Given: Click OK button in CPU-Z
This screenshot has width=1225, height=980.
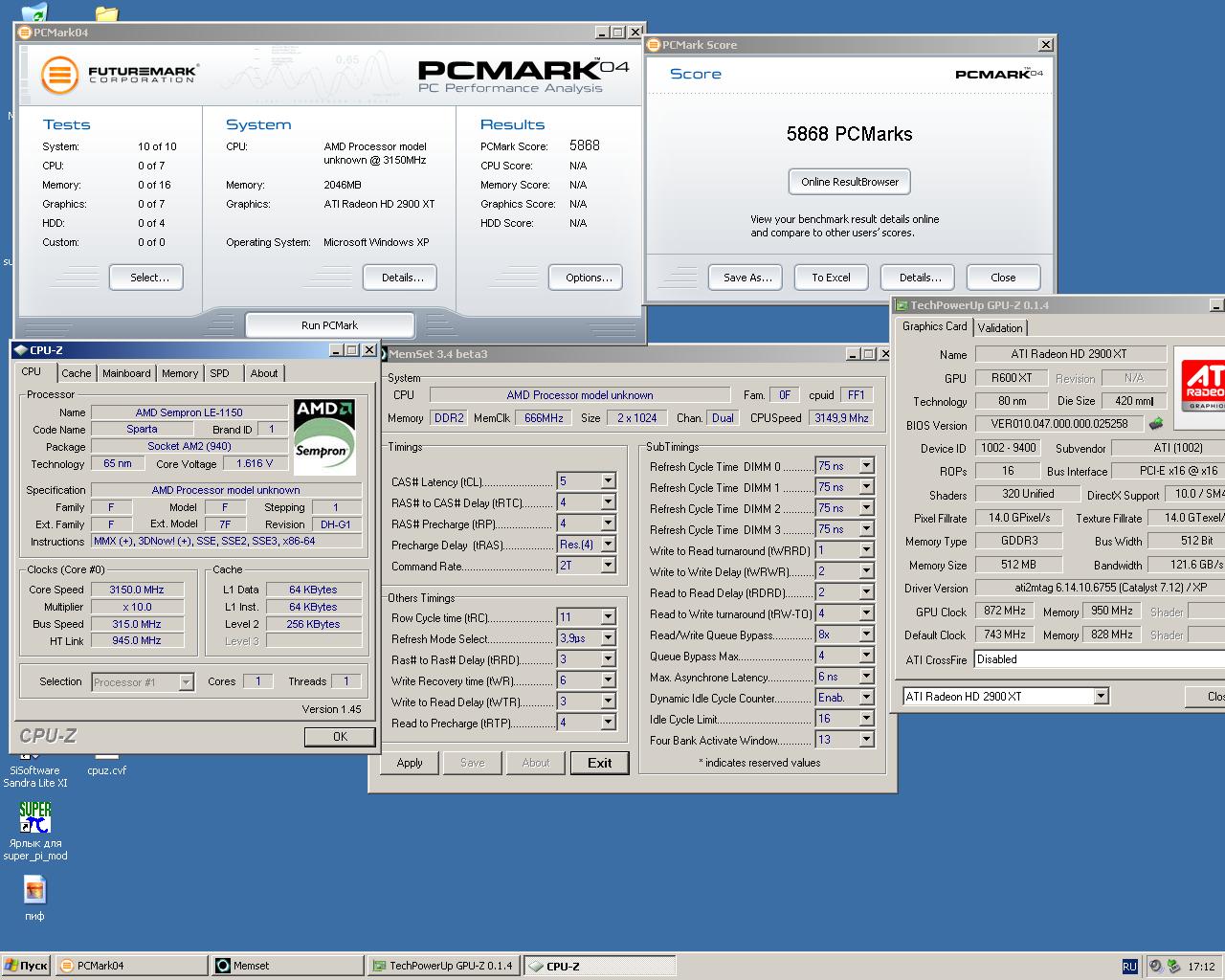Looking at the screenshot, I should [x=340, y=737].
